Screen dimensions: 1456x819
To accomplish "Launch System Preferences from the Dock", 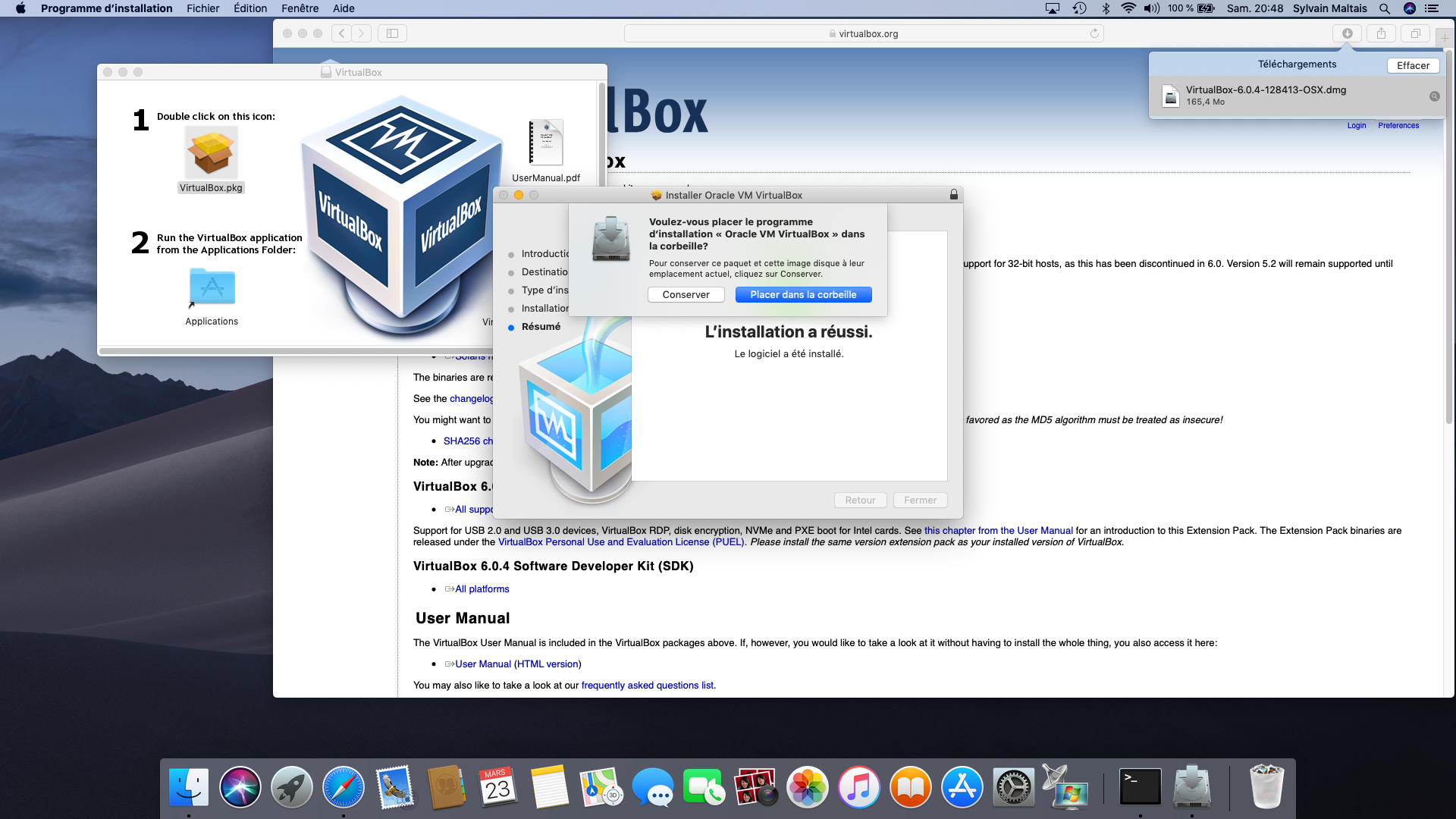I will click(x=1013, y=787).
